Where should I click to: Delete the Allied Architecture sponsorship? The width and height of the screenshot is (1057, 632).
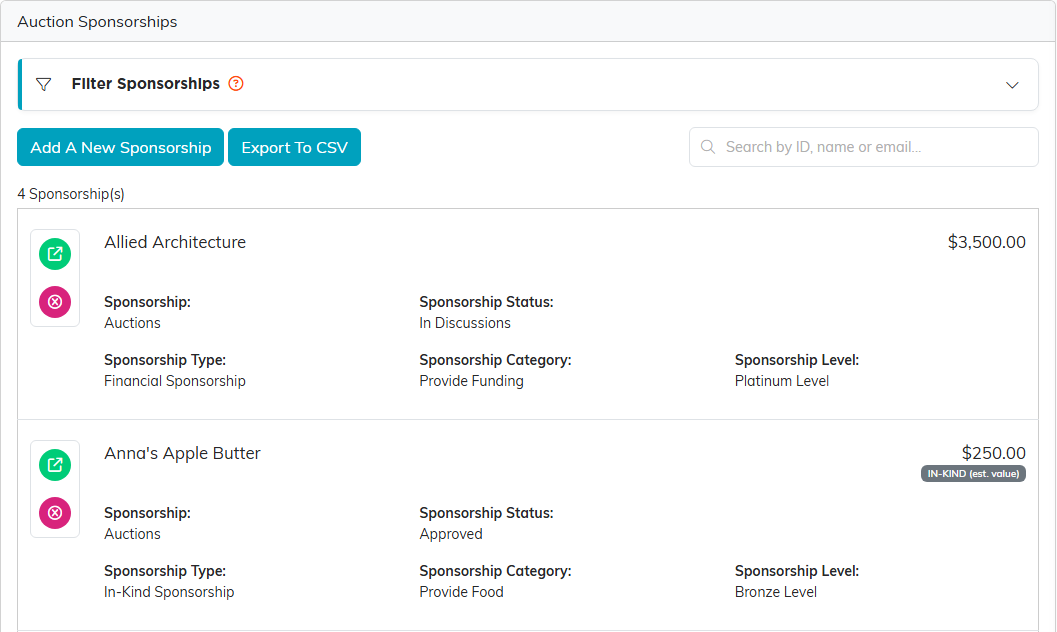click(55, 302)
